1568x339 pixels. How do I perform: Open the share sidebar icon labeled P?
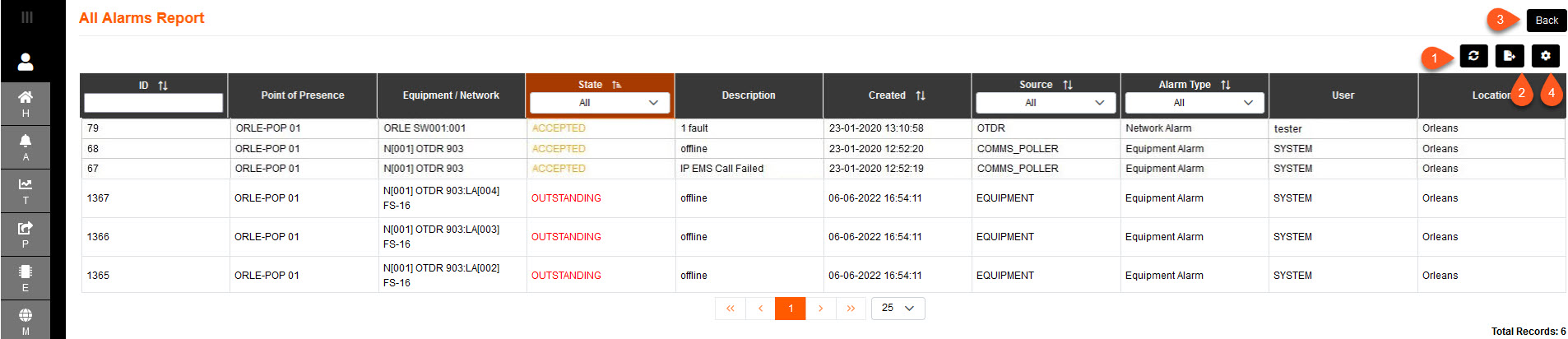[26, 235]
